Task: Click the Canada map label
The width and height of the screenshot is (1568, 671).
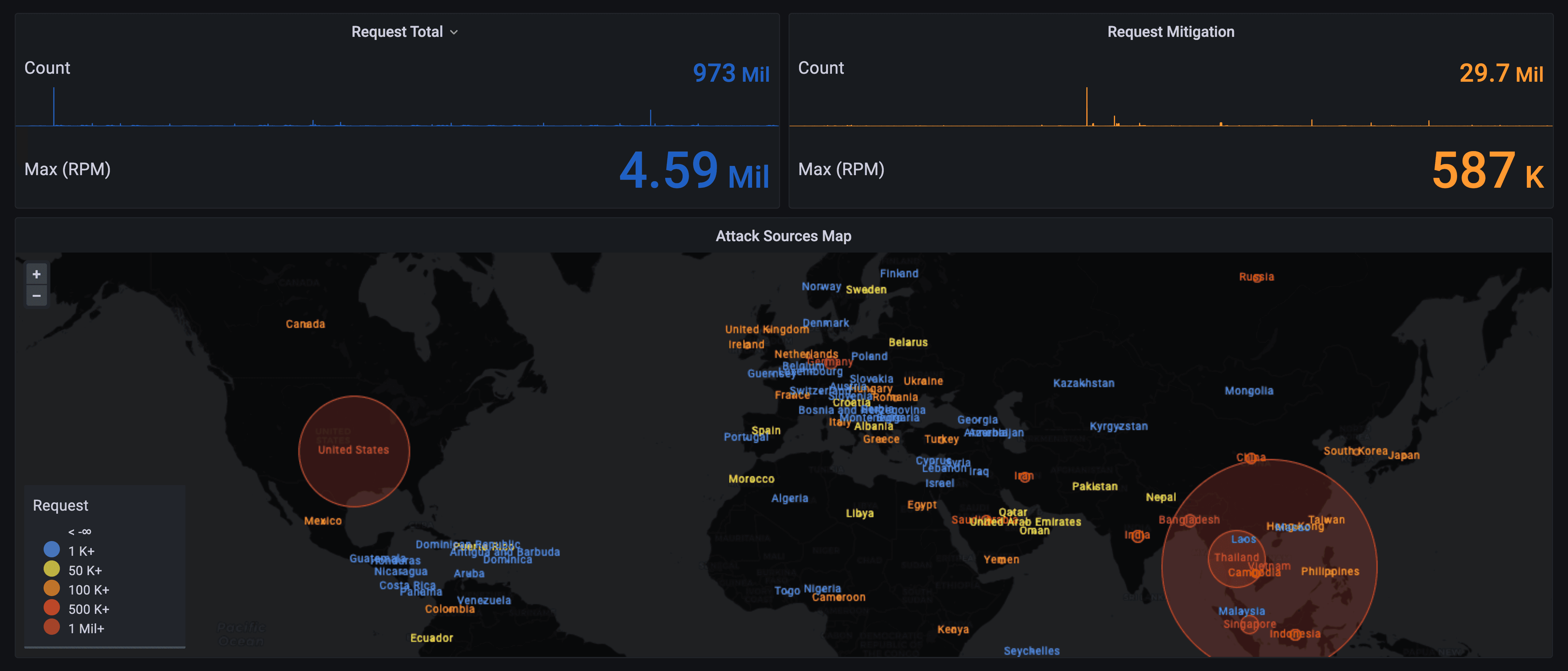Action: pos(305,324)
